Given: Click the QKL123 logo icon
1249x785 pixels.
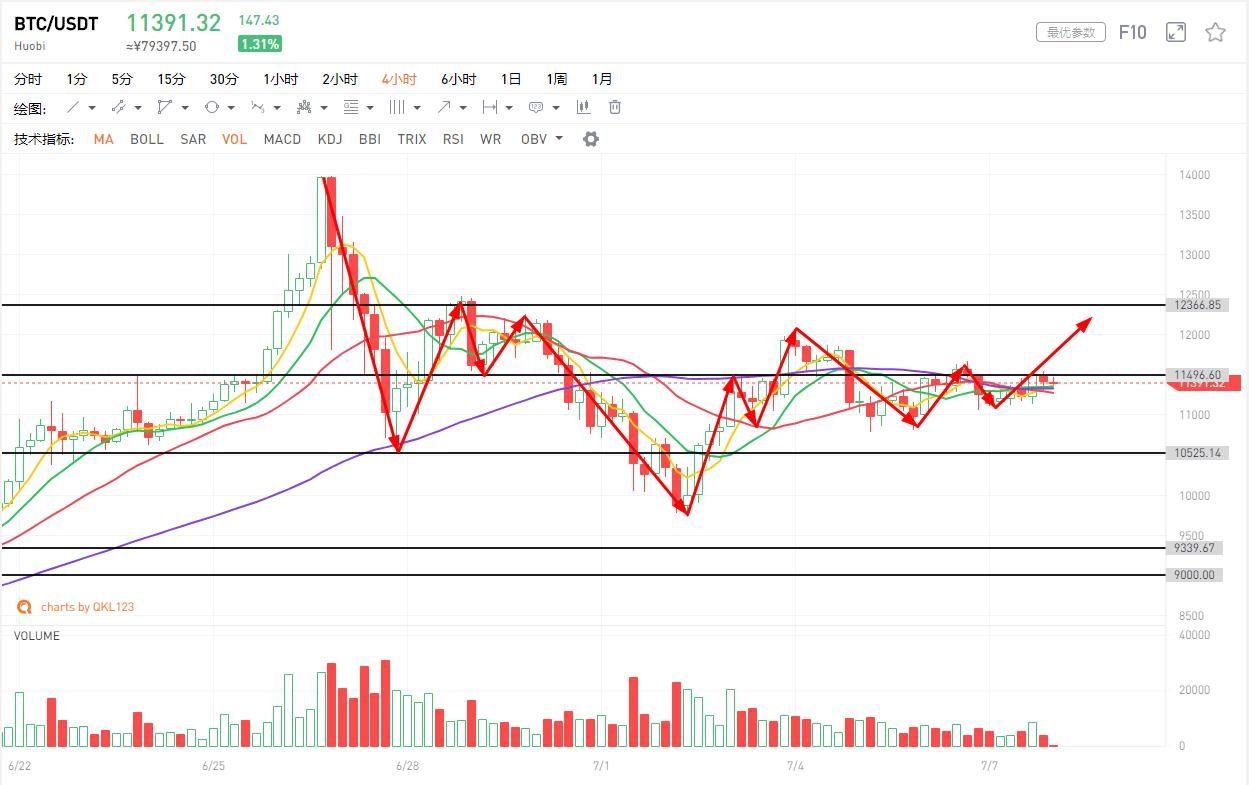Looking at the screenshot, I should (24, 607).
